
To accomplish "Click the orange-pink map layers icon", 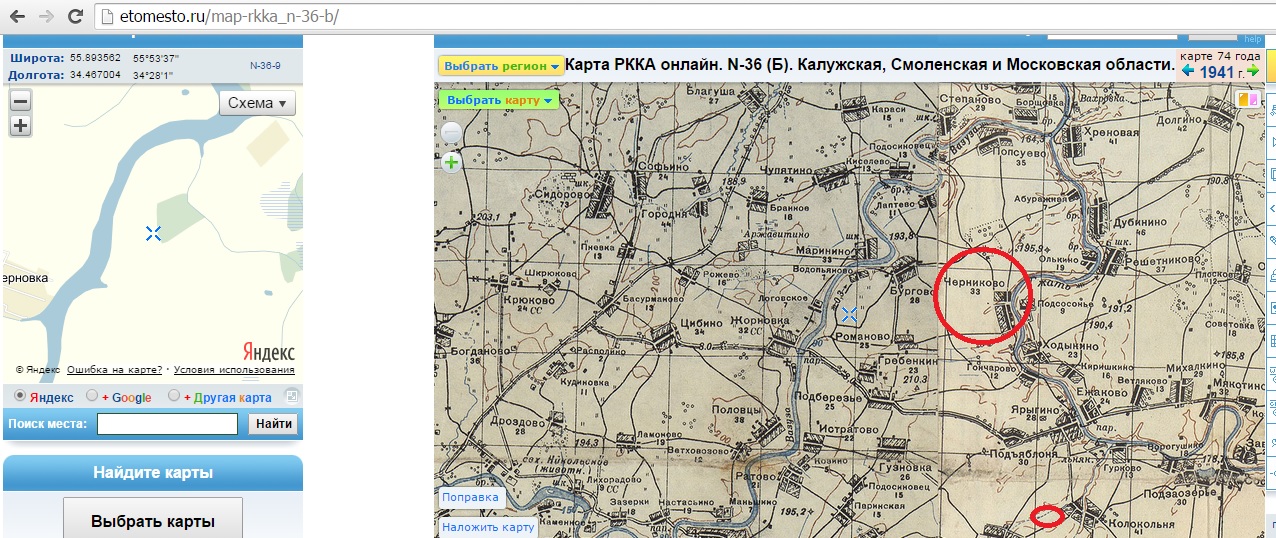I will [x=1246, y=99].
